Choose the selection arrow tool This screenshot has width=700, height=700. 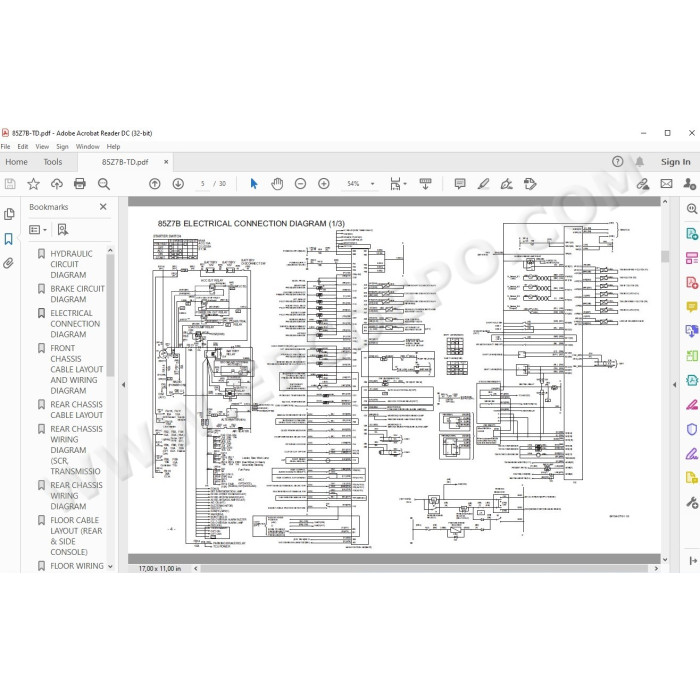pyautogui.click(x=254, y=183)
